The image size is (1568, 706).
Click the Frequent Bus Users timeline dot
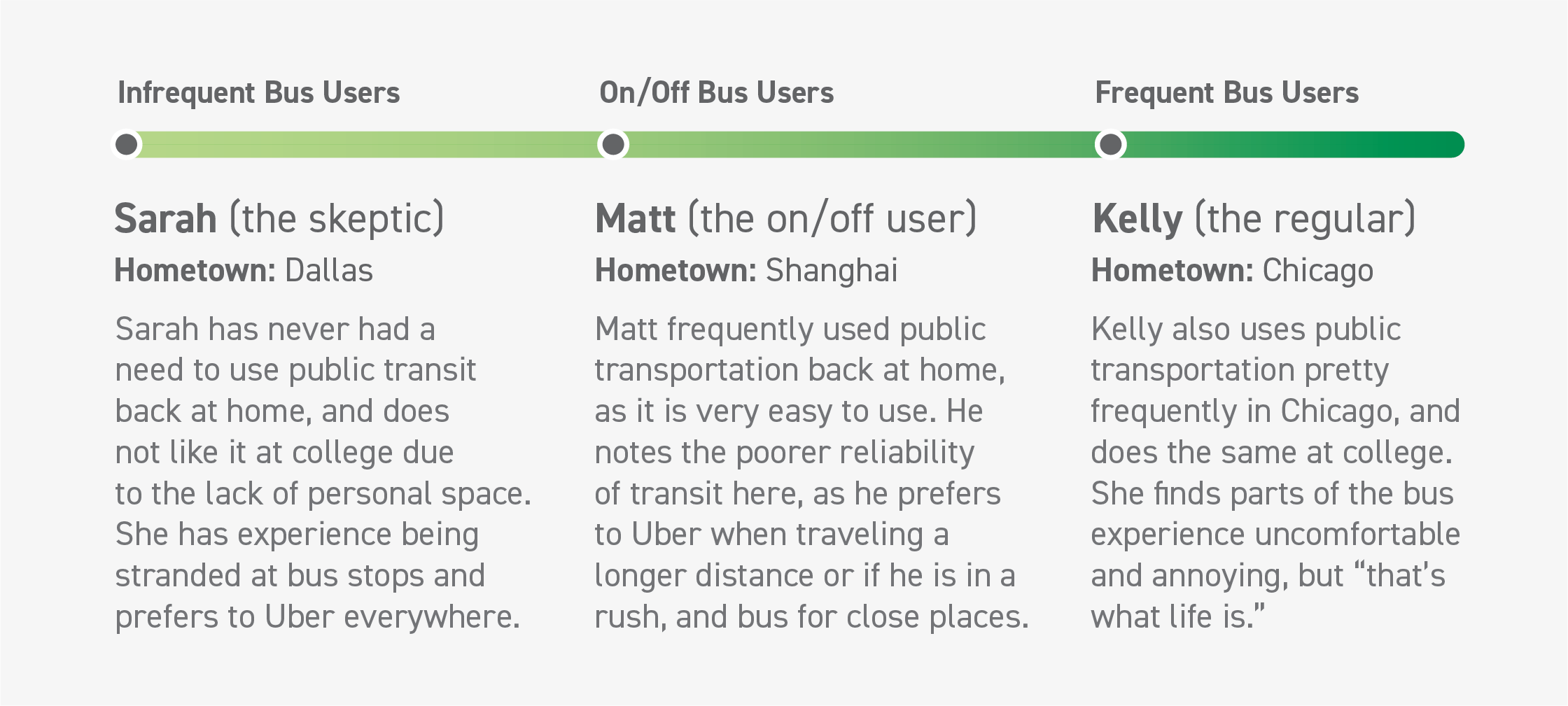(1111, 145)
